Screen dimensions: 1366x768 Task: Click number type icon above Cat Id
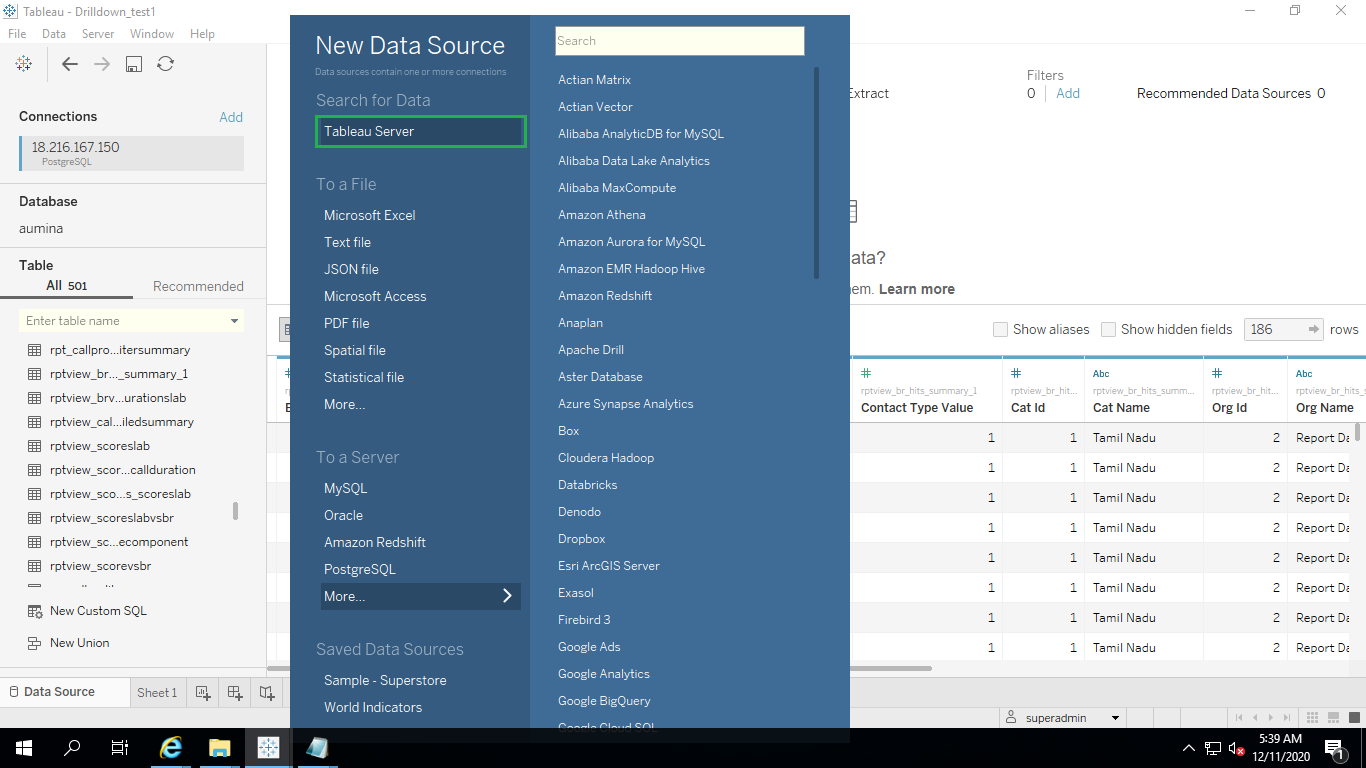tap(1016, 374)
